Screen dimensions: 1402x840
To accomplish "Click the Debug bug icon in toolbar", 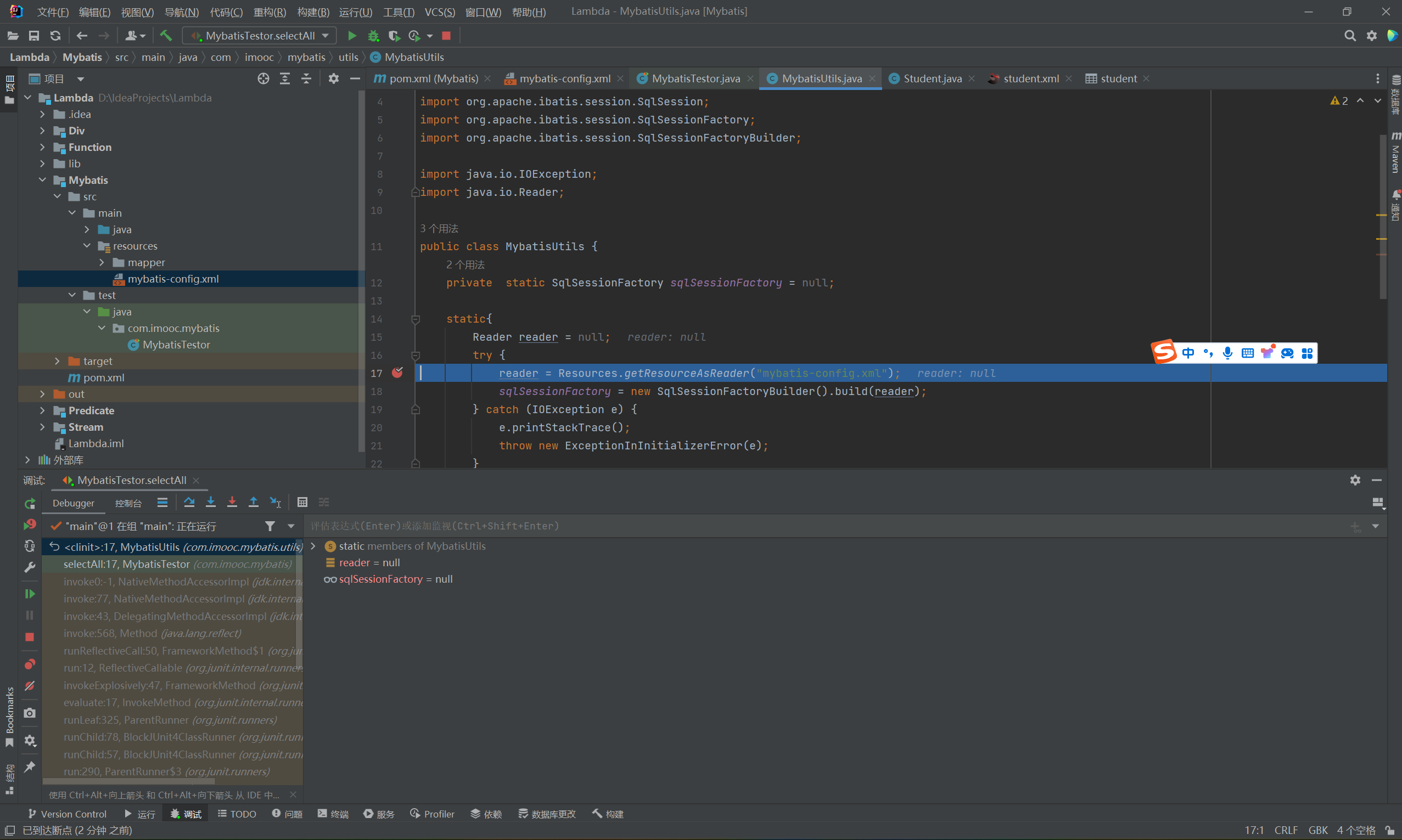I will tap(373, 36).
